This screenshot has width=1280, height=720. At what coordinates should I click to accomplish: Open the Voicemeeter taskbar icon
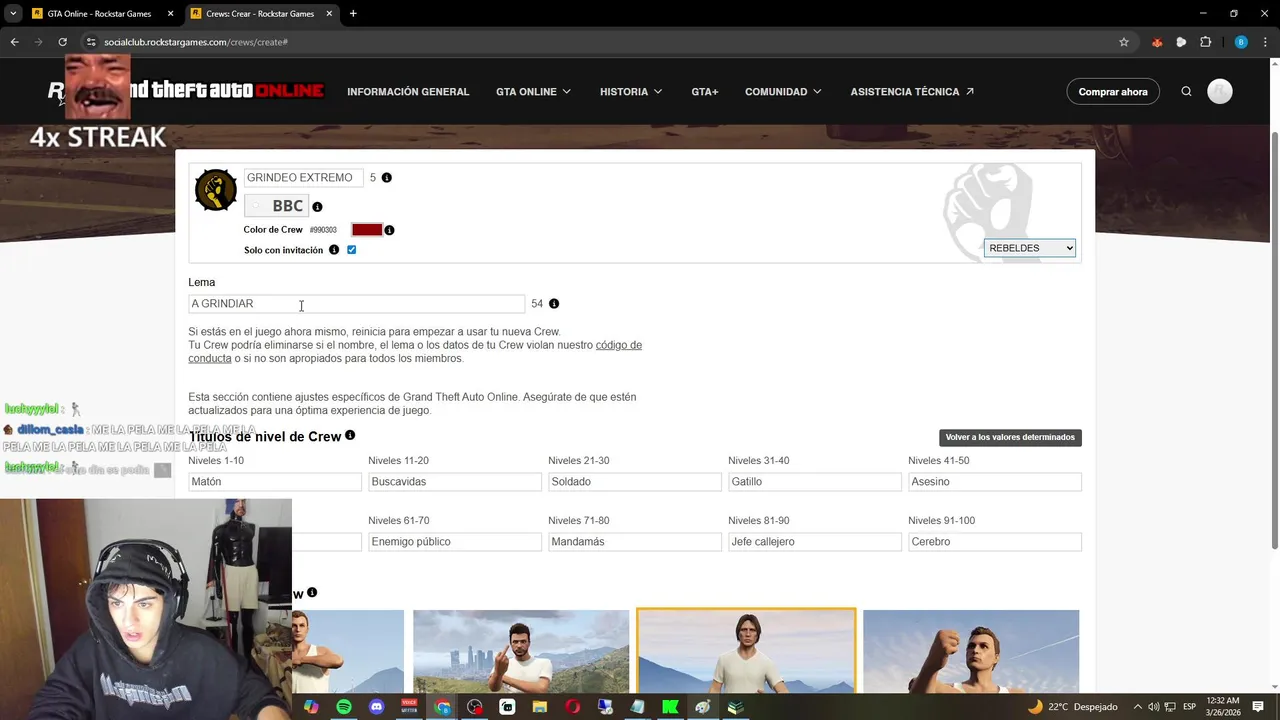(409, 707)
